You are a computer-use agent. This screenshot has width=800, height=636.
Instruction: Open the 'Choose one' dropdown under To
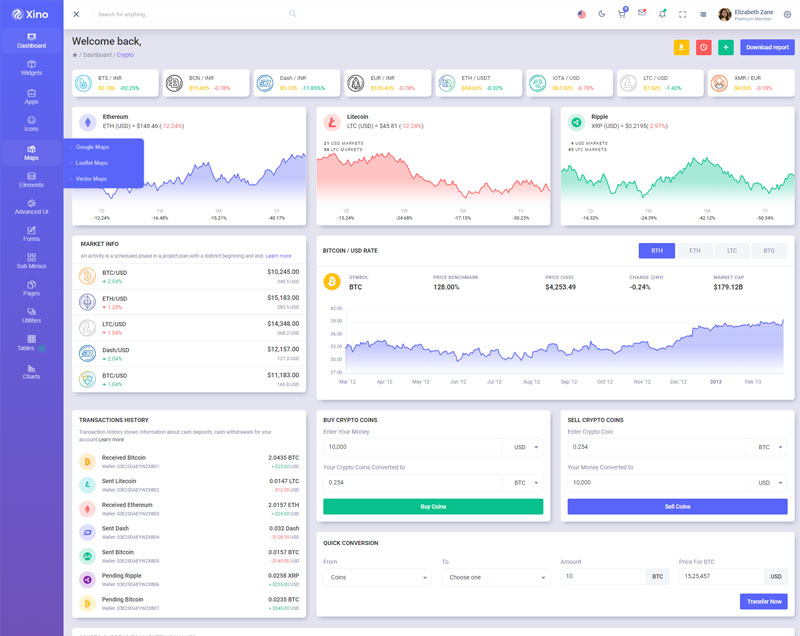(x=495, y=577)
